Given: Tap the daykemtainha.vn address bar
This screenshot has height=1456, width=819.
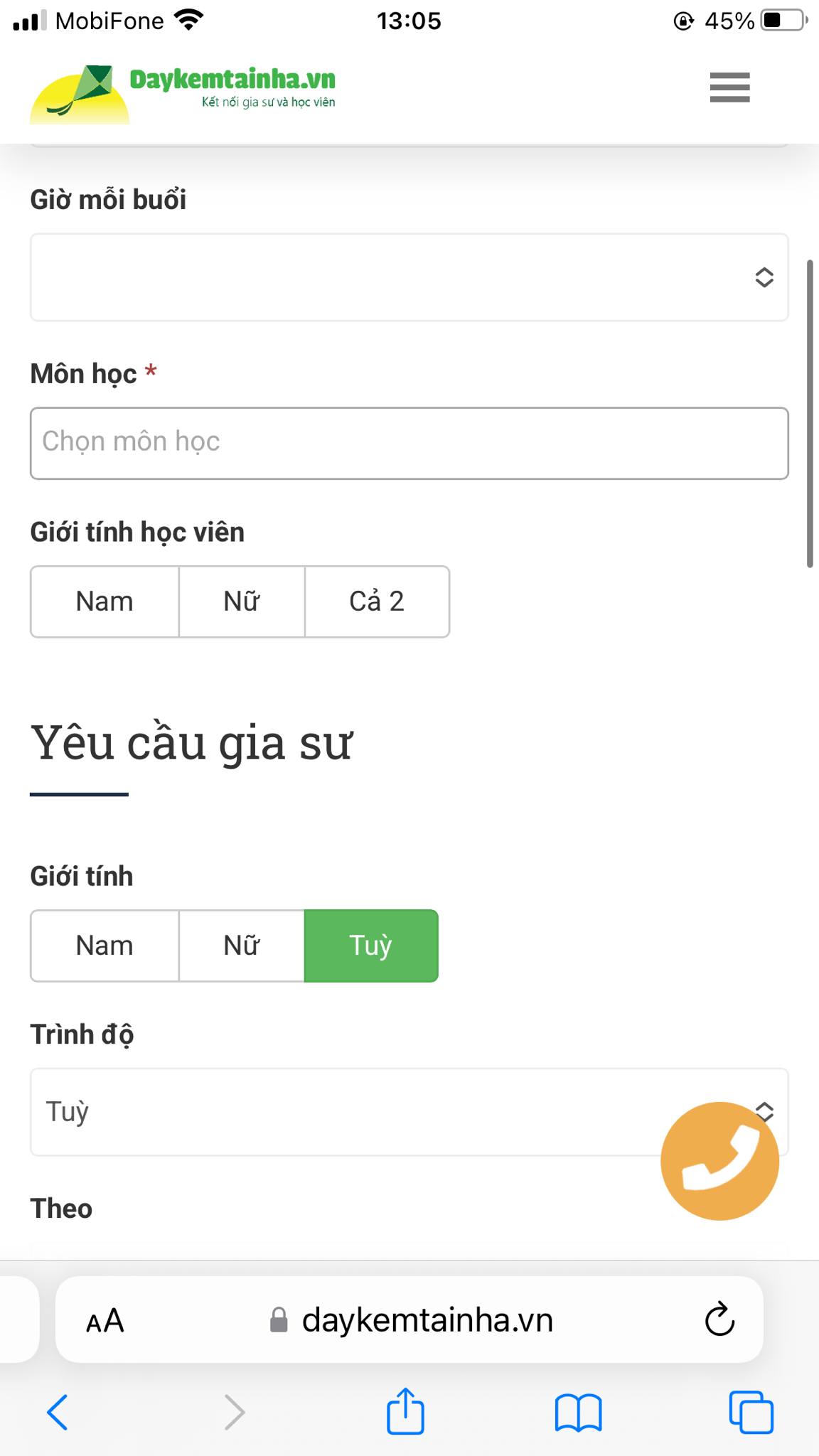Looking at the screenshot, I should pyautogui.click(x=409, y=1319).
